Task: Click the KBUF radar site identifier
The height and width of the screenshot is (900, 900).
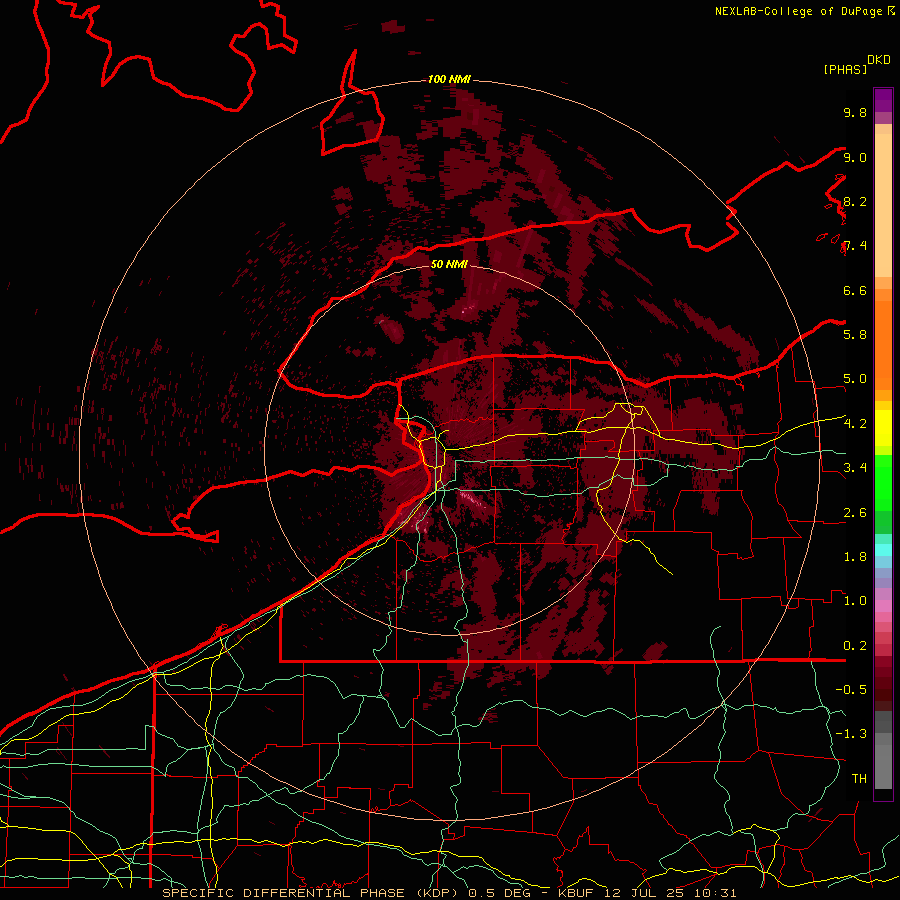Action: pyautogui.click(x=575, y=893)
